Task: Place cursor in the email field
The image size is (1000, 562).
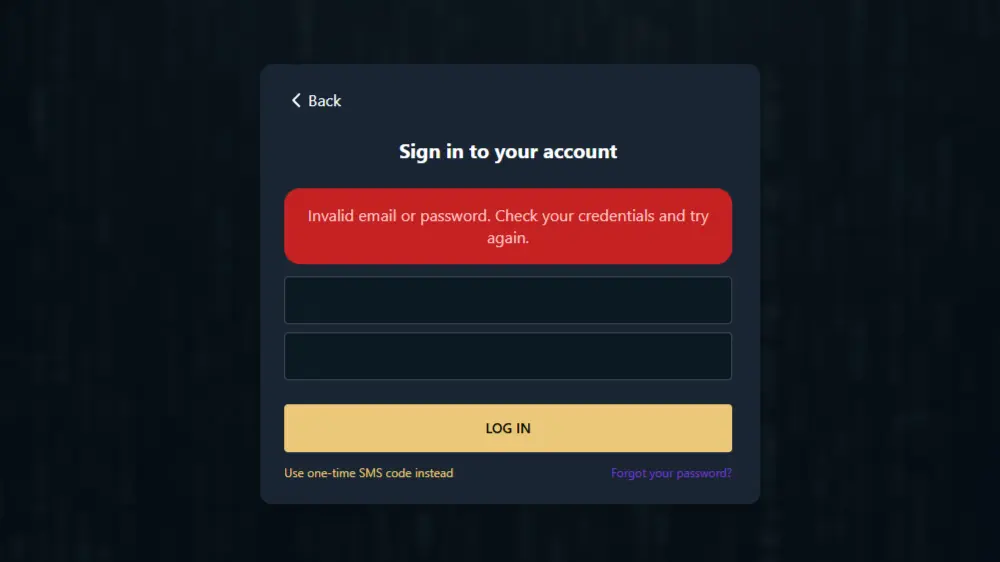Action: [508, 300]
